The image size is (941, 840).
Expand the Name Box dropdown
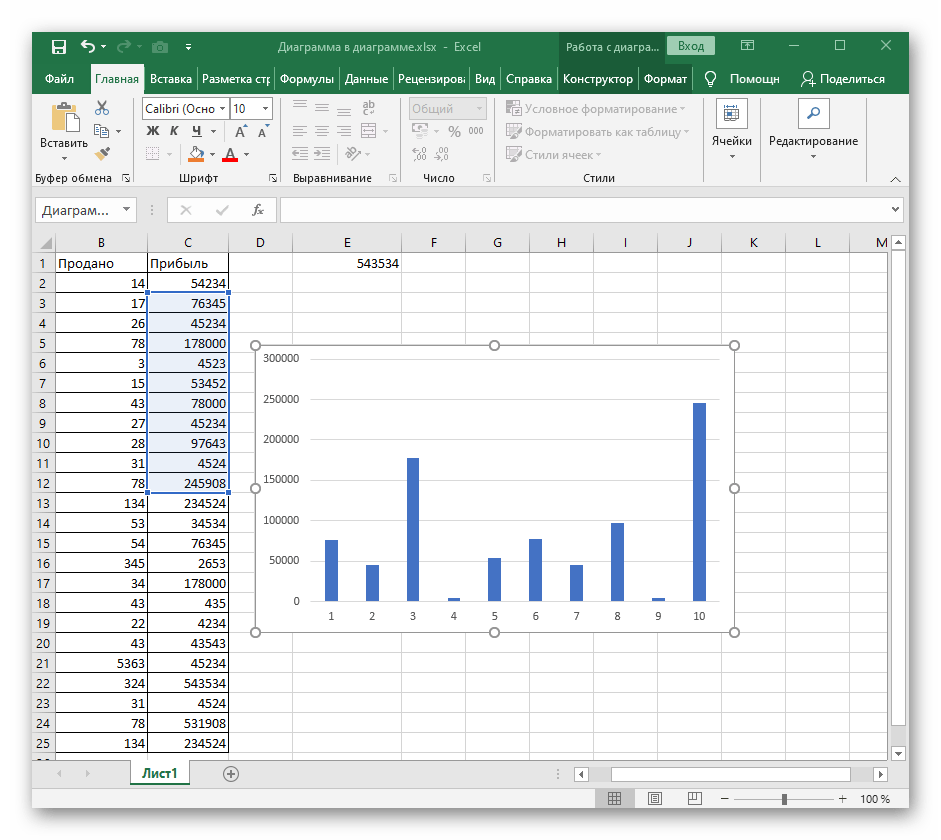pyautogui.click(x=126, y=210)
